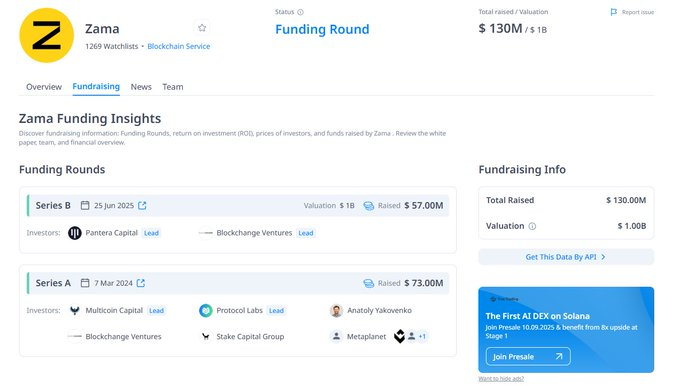Click the Multicoin Capital logo icon
680x386 pixels.
75,311
